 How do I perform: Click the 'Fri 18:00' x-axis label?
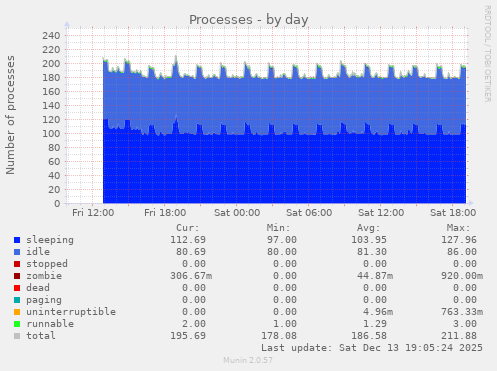[x=165, y=213]
